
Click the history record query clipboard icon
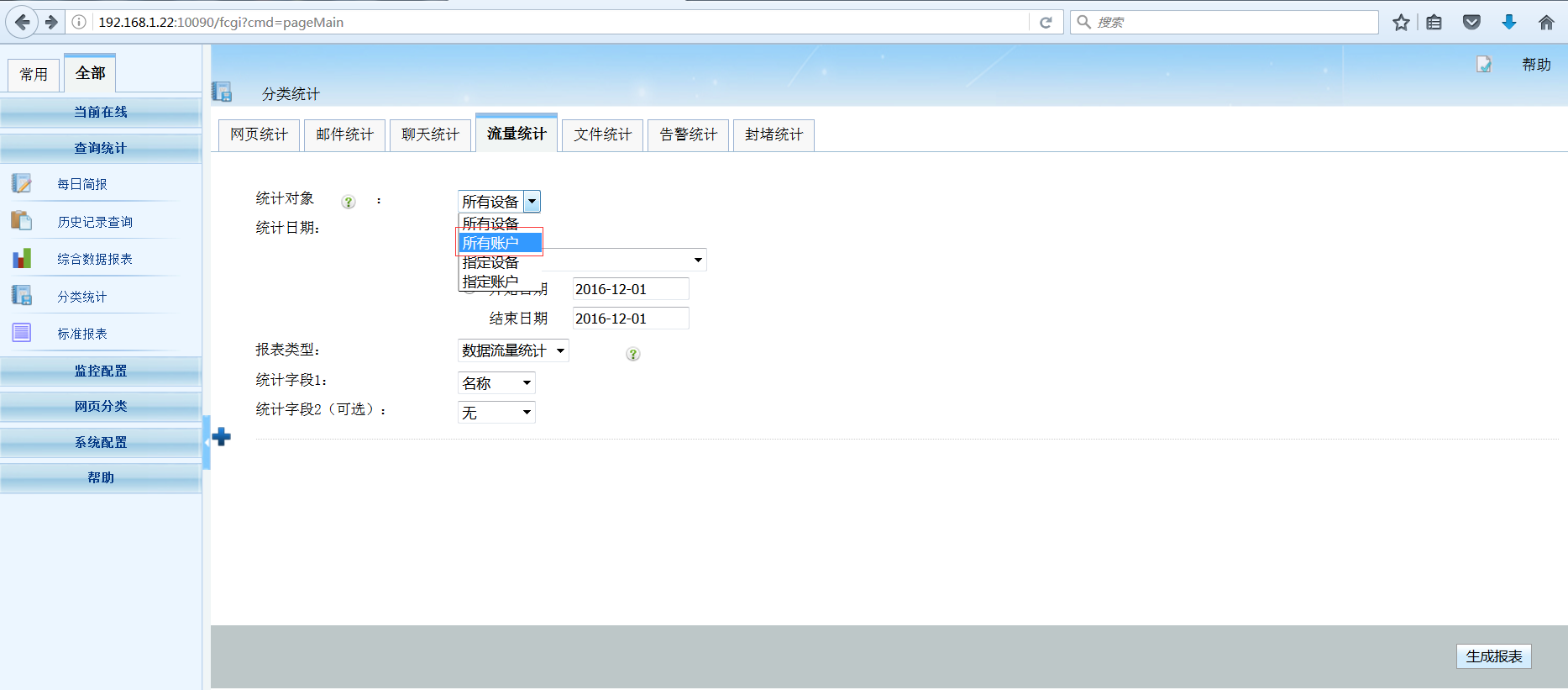pos(22,221)
